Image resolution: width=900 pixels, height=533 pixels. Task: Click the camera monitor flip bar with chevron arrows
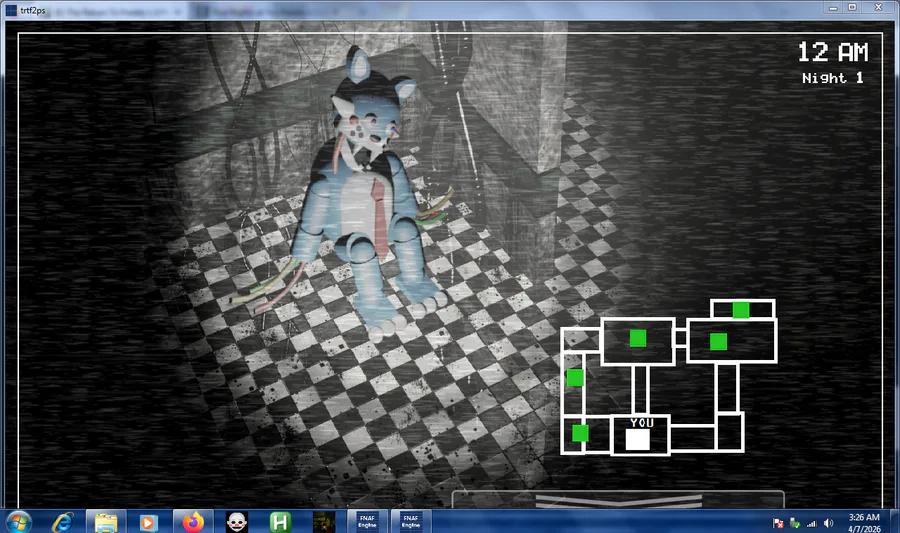point(618,500)
